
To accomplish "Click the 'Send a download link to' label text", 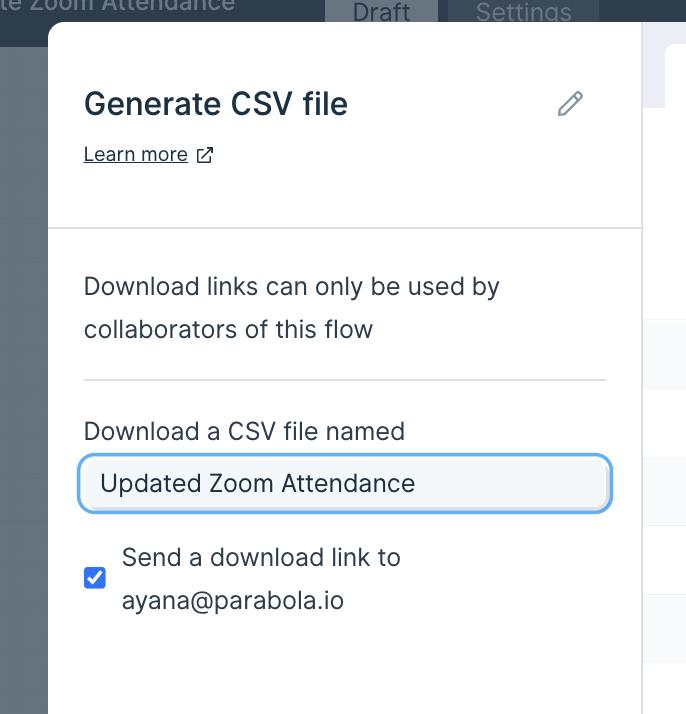I will pyautogui.click(x=261, y=557).
